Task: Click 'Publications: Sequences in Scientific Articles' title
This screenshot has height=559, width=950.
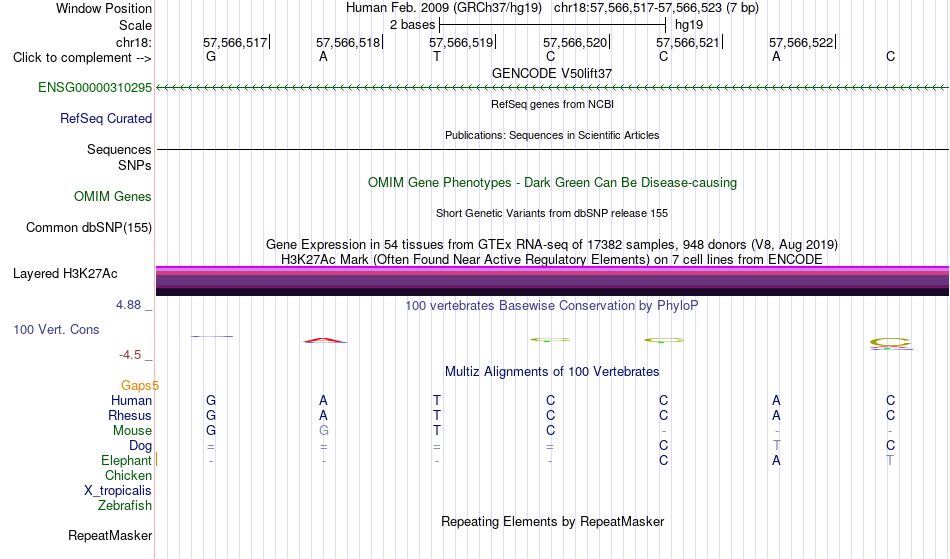Action: 552,135
